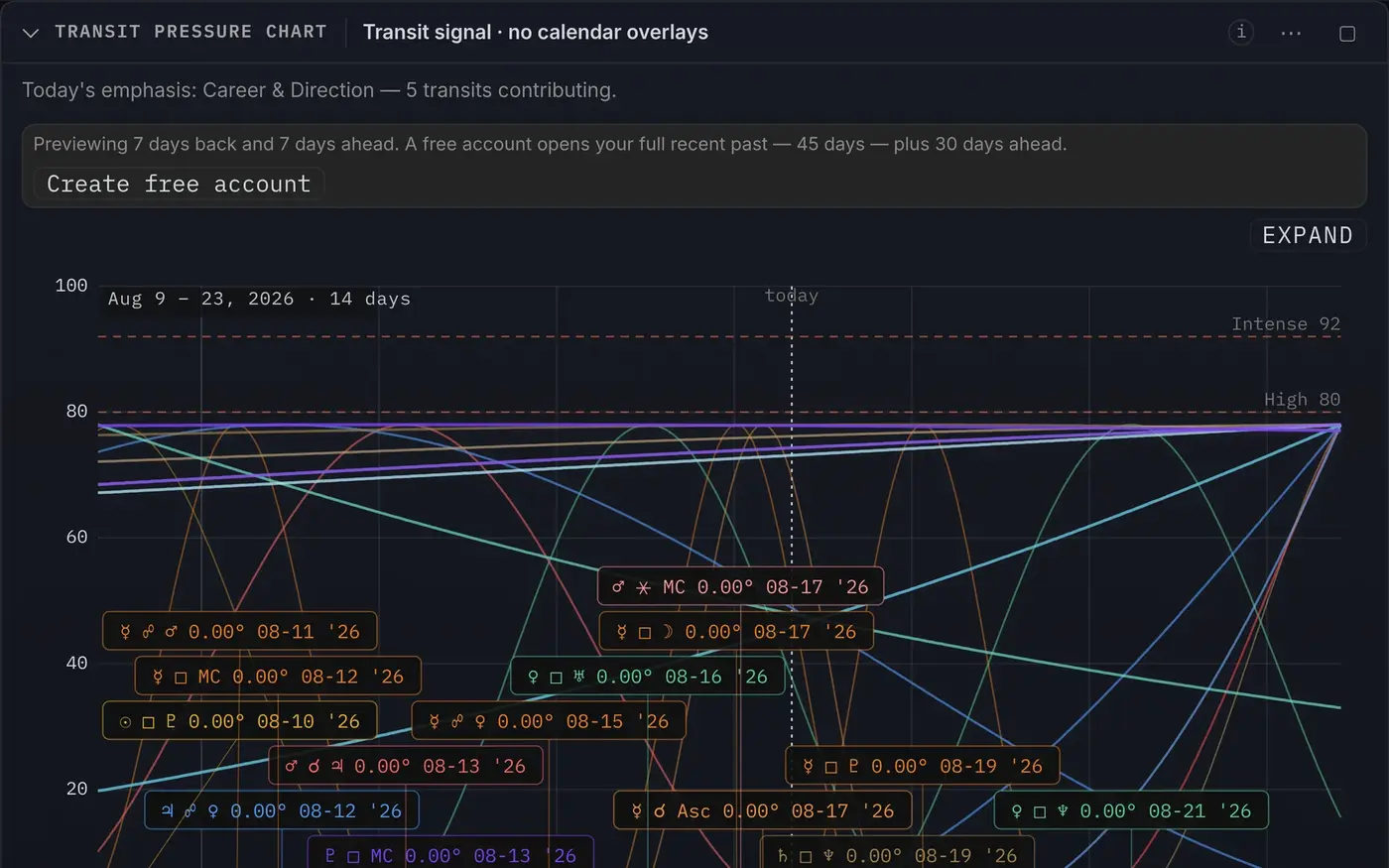This screenshot has height=868, width=1389.
Task: Select Mercury opposite Mars 08-11 label
Action: click(x=239, y=631)
